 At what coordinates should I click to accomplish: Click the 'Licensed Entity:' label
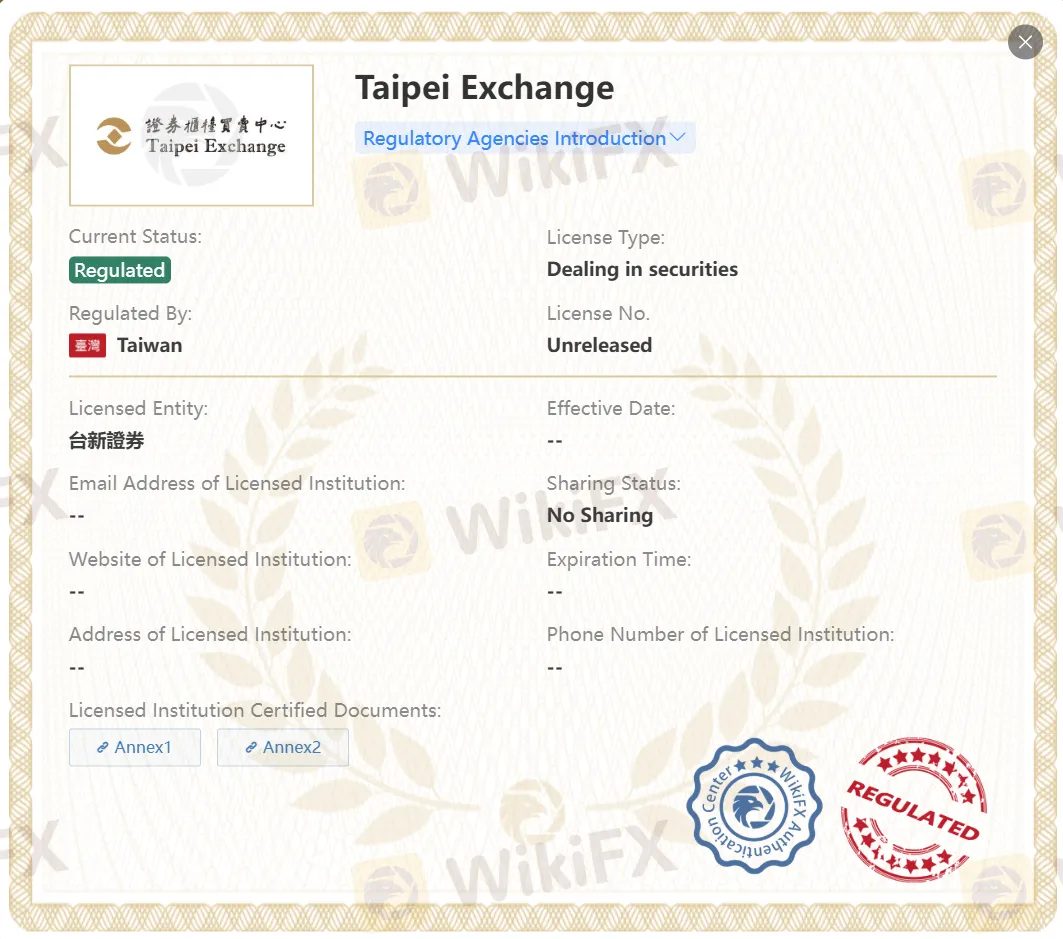(x=138, y=408)
